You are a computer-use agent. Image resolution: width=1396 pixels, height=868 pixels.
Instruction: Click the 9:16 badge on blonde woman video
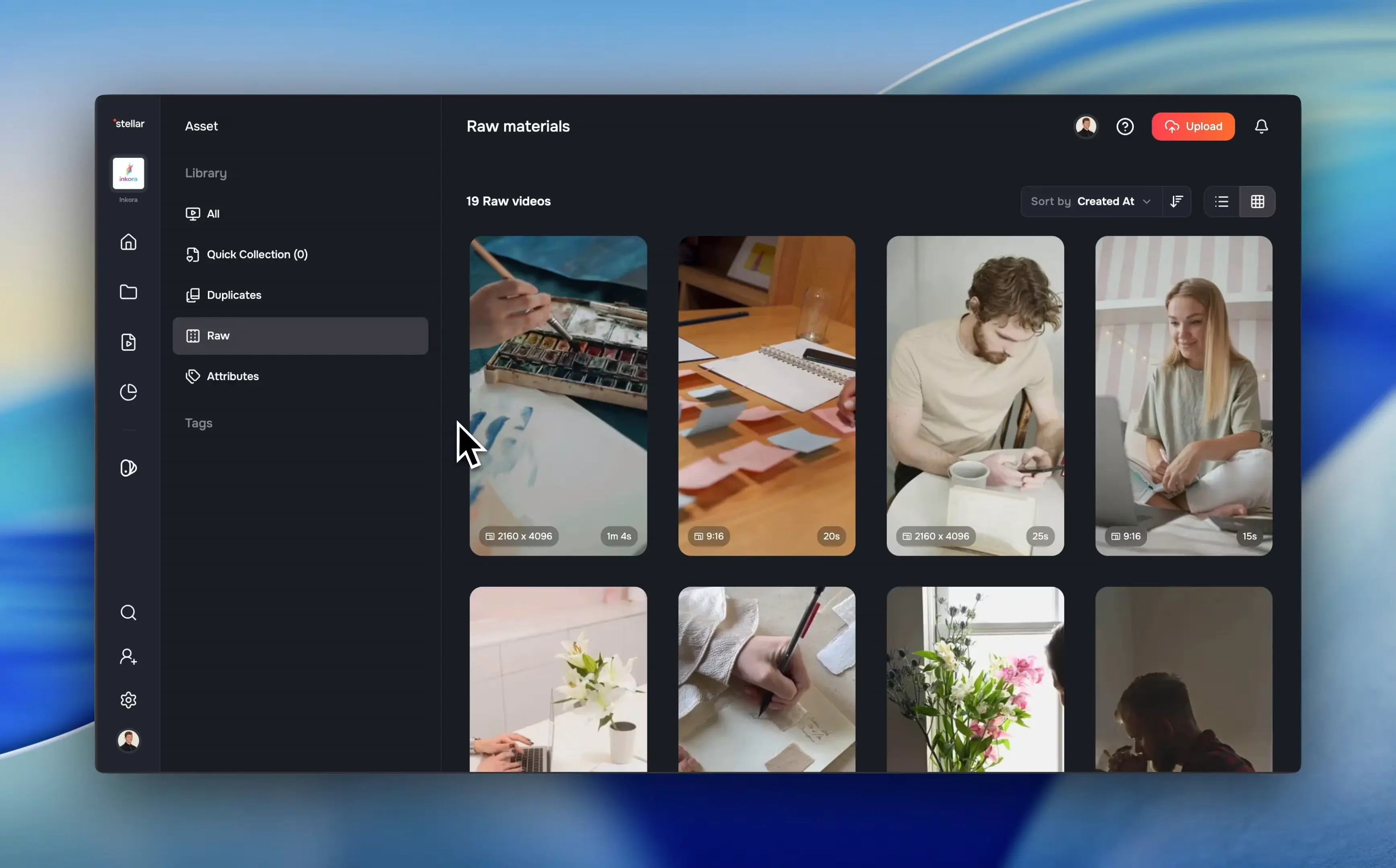click(1125, 536)
